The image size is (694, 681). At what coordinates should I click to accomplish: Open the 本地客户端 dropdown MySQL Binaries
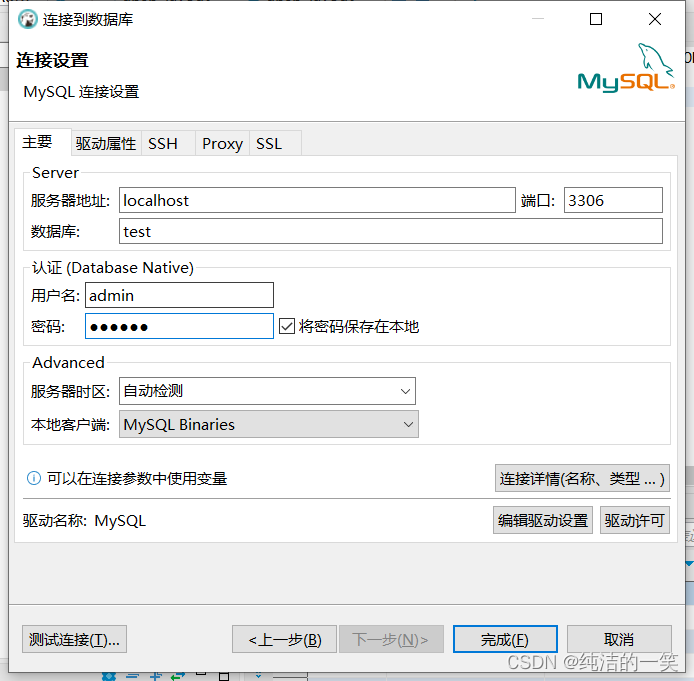pyautogui.click(x=269, y=424)
